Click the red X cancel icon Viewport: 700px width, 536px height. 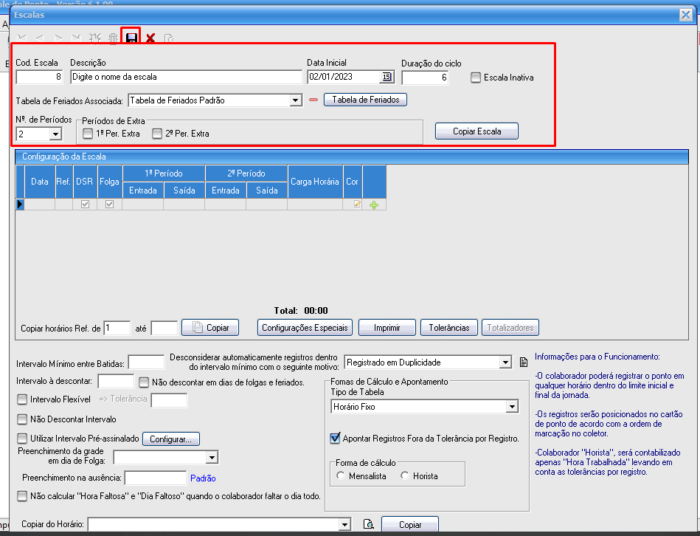(150, 38)
